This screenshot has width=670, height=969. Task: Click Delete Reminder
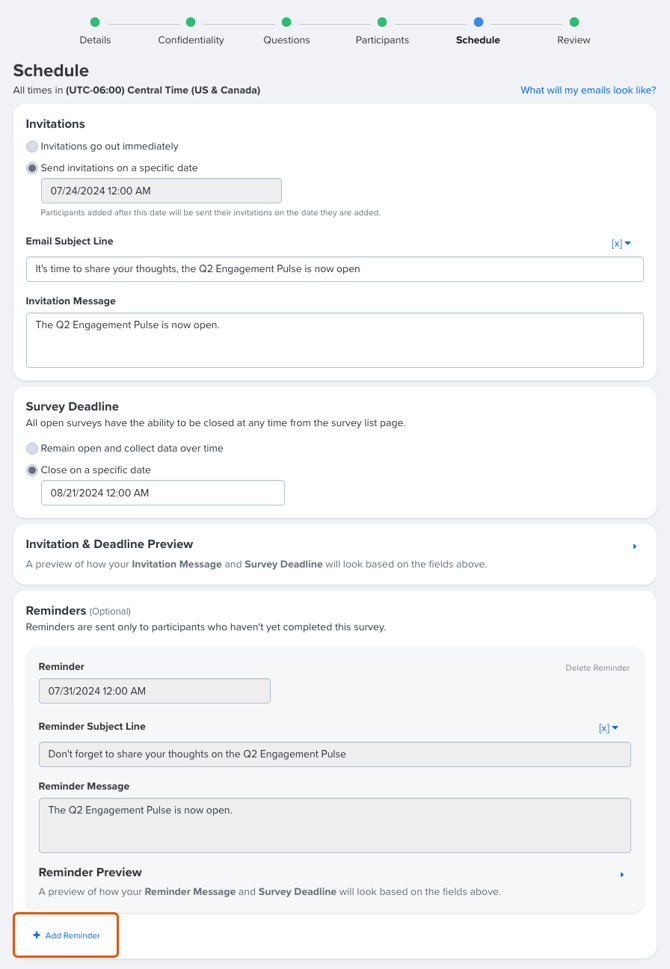(597, 668)
